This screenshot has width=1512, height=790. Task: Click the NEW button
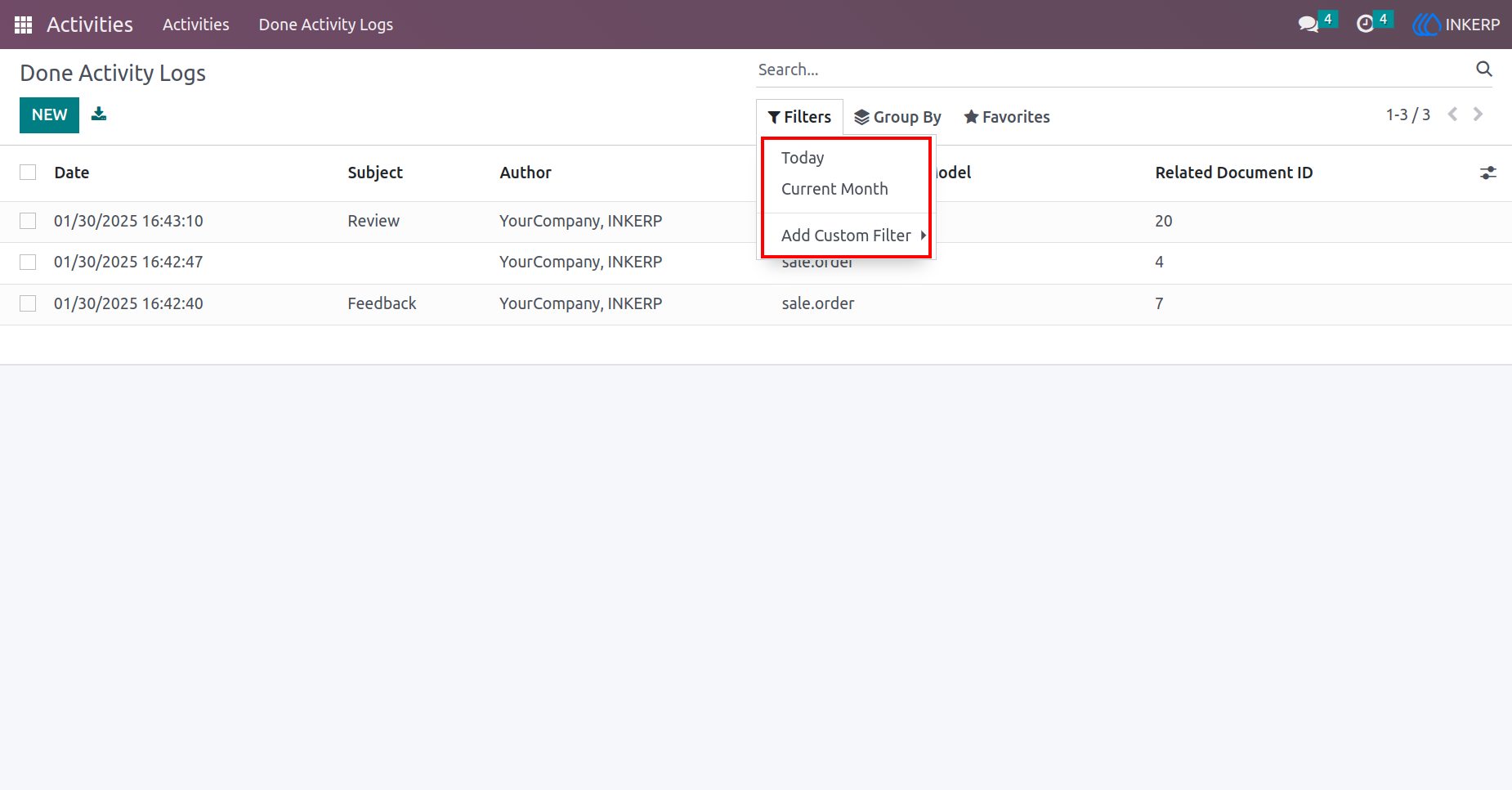pos(49,115)
